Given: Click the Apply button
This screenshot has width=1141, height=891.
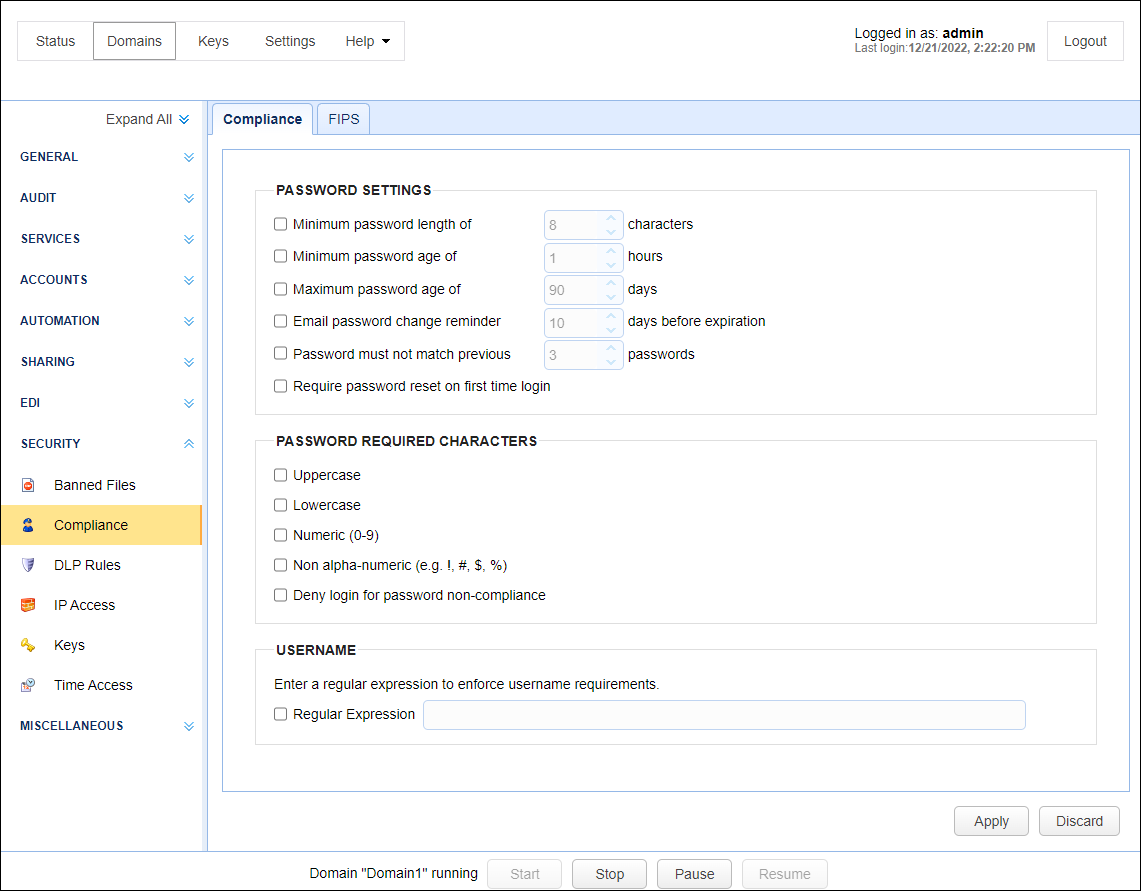Looking at the screenshot, I should 991,821.
